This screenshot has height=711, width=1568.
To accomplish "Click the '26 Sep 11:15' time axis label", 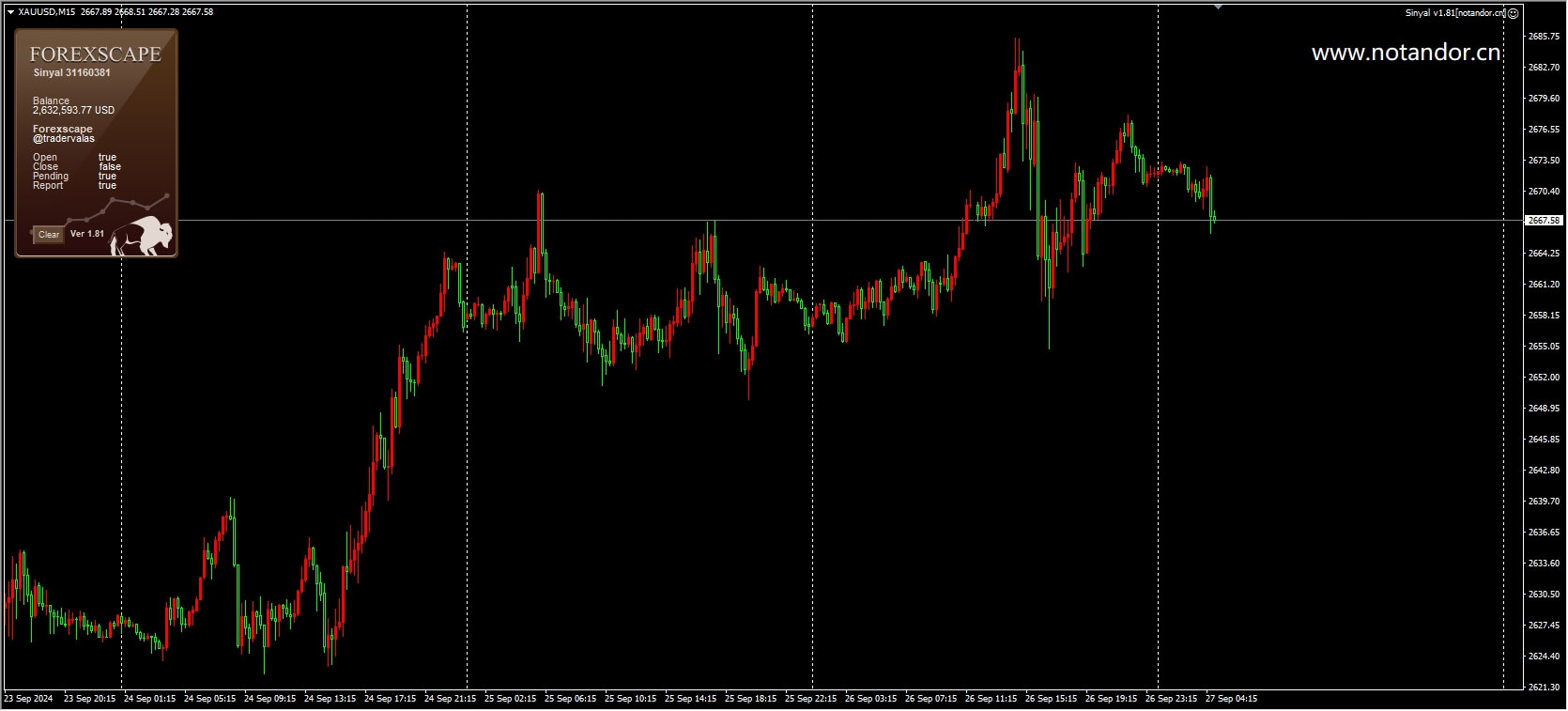I will click(991, 699).
